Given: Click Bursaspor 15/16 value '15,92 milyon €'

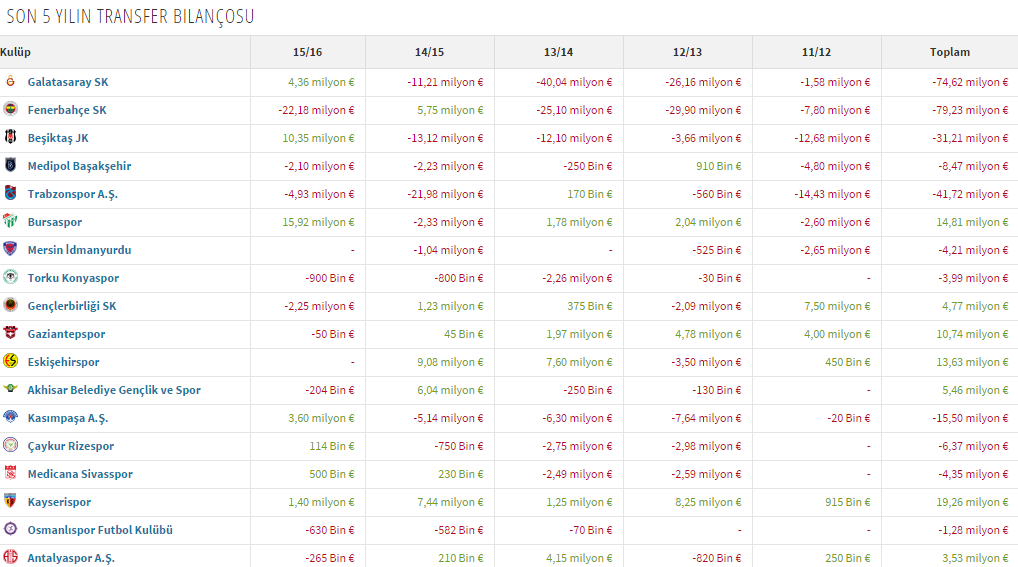Looking at the screenshot, I should click(x=318, y=222).
